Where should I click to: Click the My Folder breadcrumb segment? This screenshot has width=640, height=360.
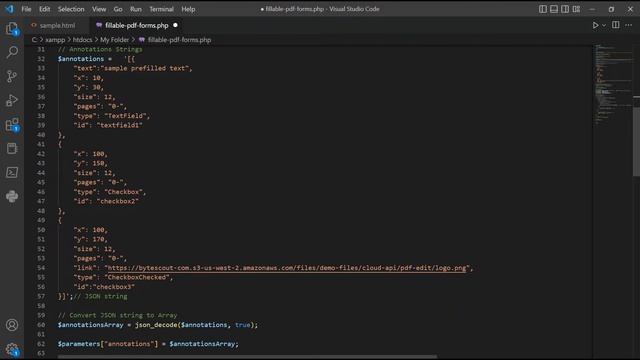pyautogui.click(x=115, y=40)
